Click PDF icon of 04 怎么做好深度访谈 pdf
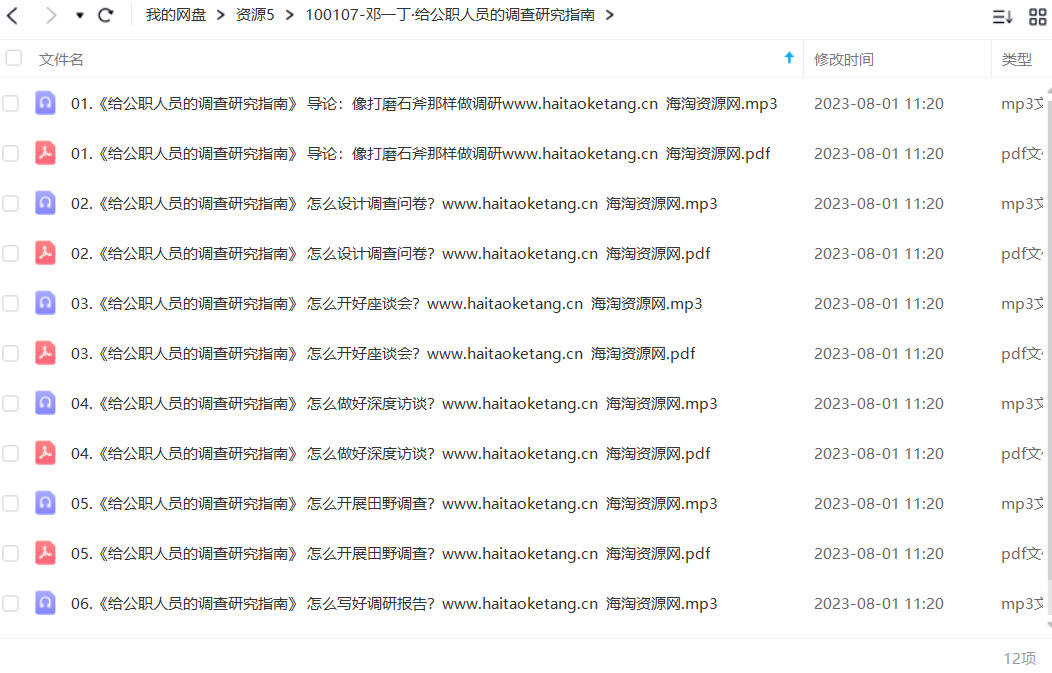The height and width of the screenshot is (673, 1052). point(45,453)
